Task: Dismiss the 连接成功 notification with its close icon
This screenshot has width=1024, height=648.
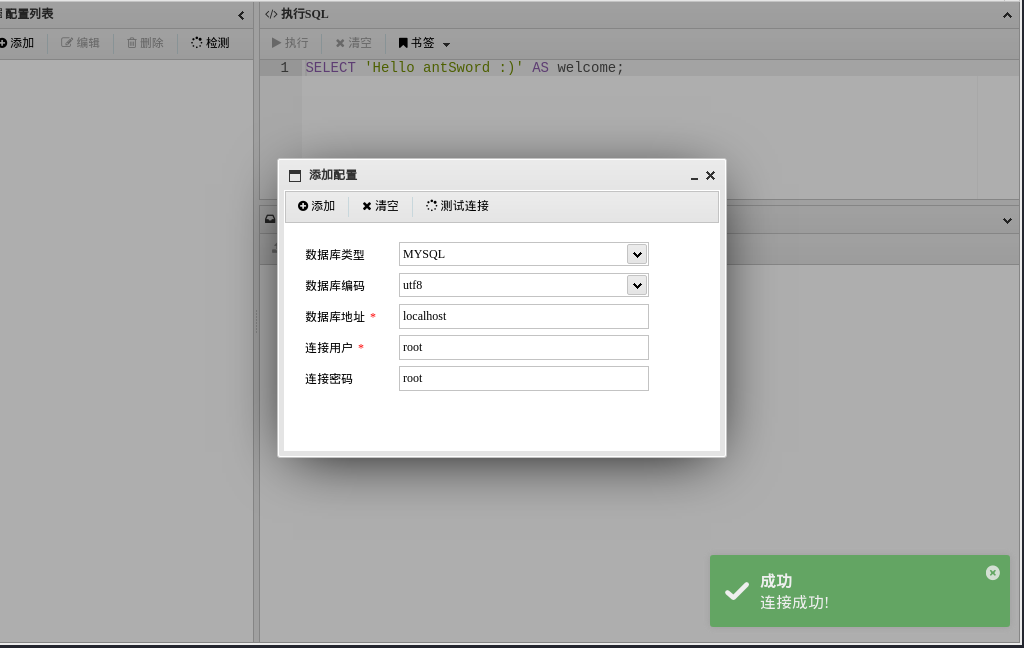Action: pos(993,573)
